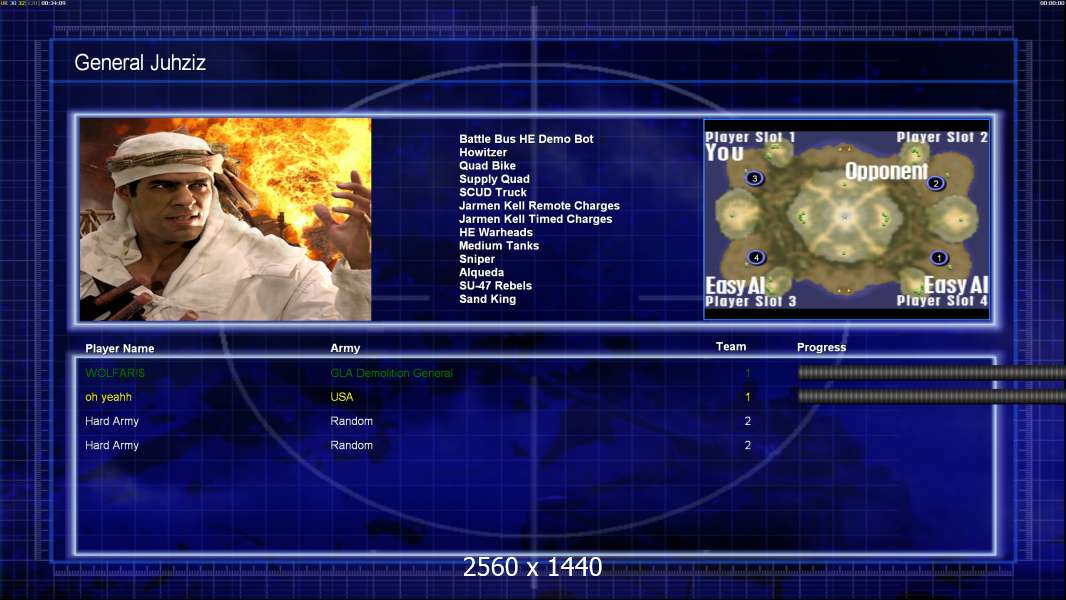The image size is (1066, 600).
Task: Click WOLFARIS loading progress bar
Action: (931, 372)
